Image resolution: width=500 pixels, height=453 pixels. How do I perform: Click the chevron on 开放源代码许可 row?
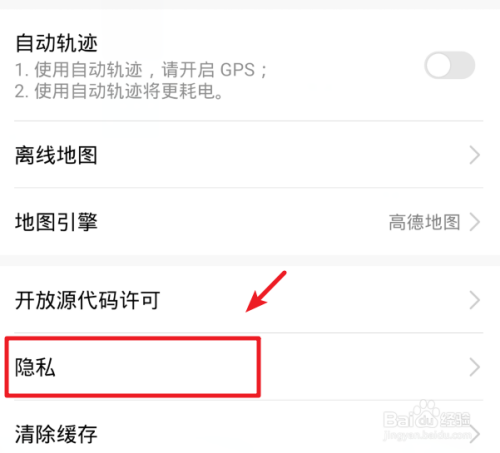[474, 300]
